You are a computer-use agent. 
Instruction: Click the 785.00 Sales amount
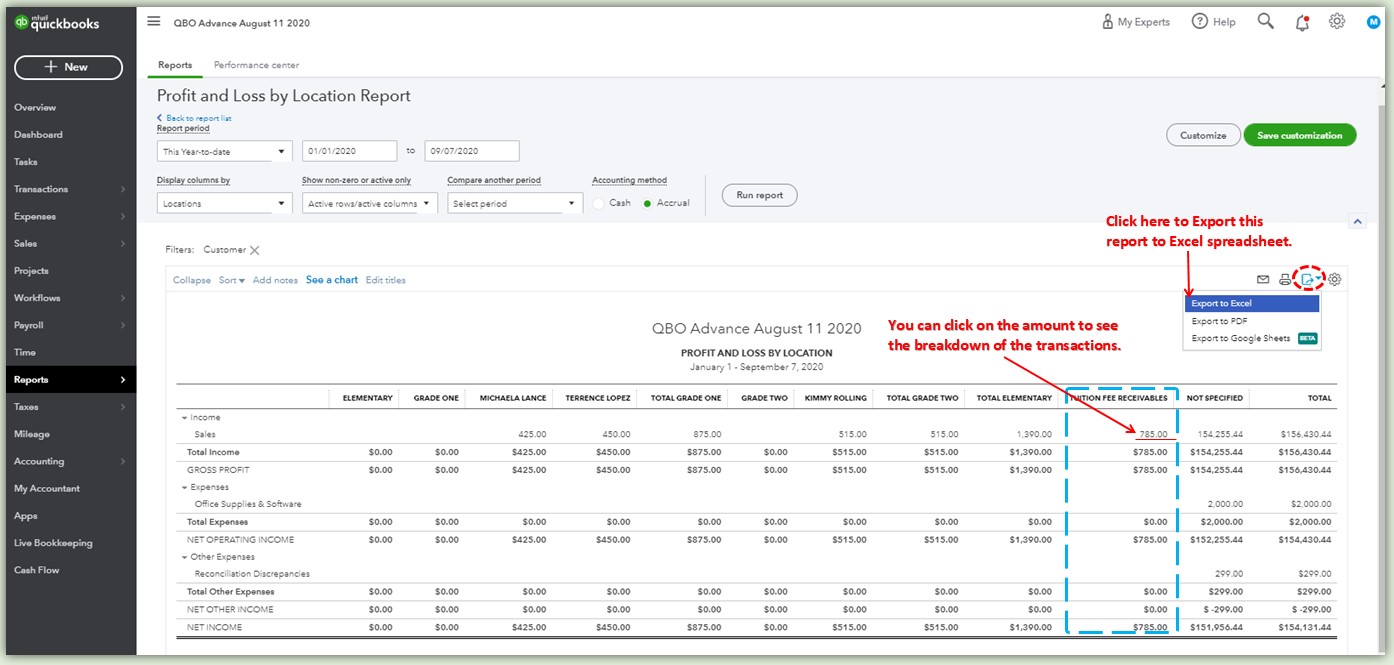(x=1152, y=434)
